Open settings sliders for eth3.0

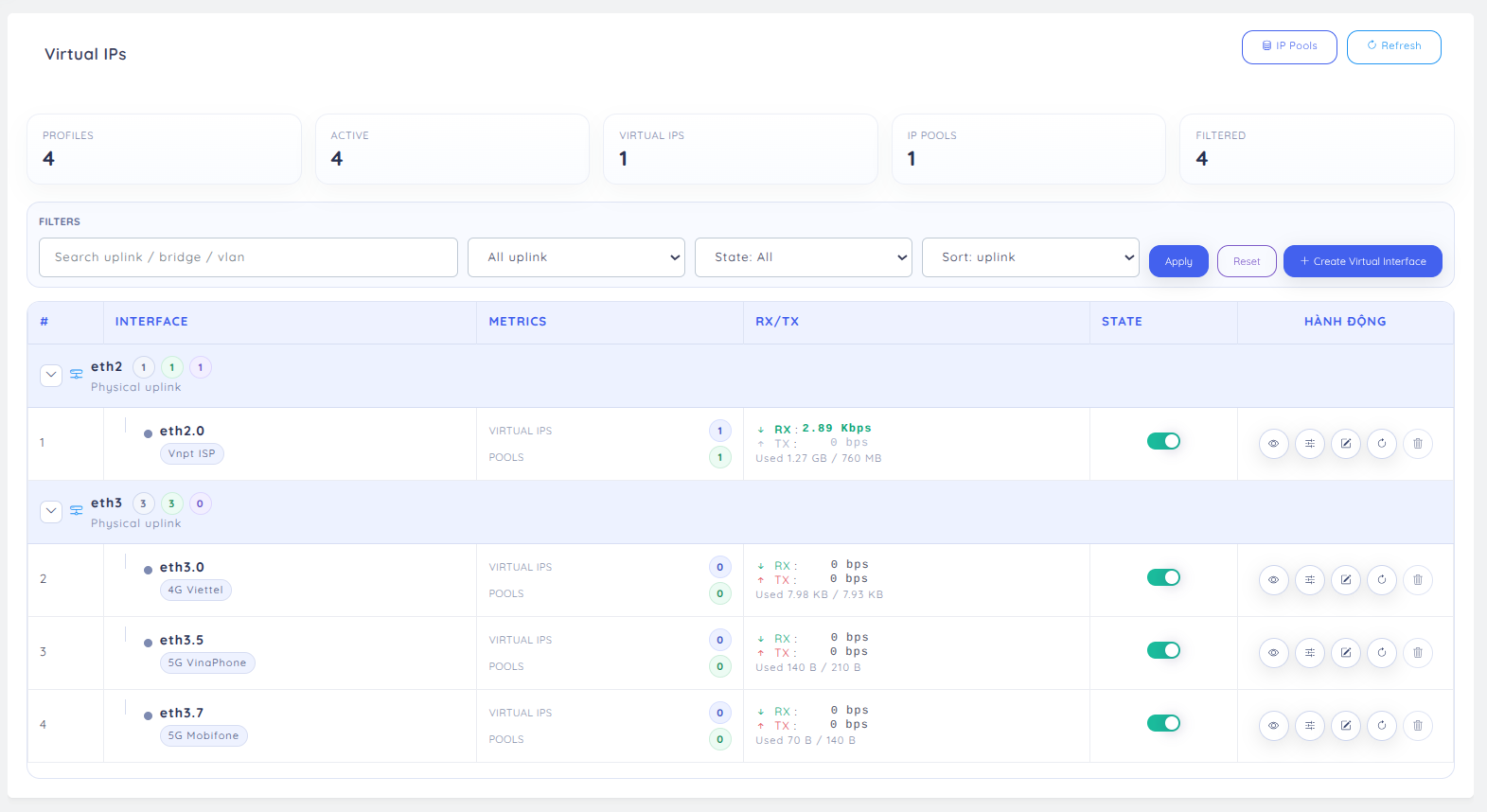tap(1309, 579)
